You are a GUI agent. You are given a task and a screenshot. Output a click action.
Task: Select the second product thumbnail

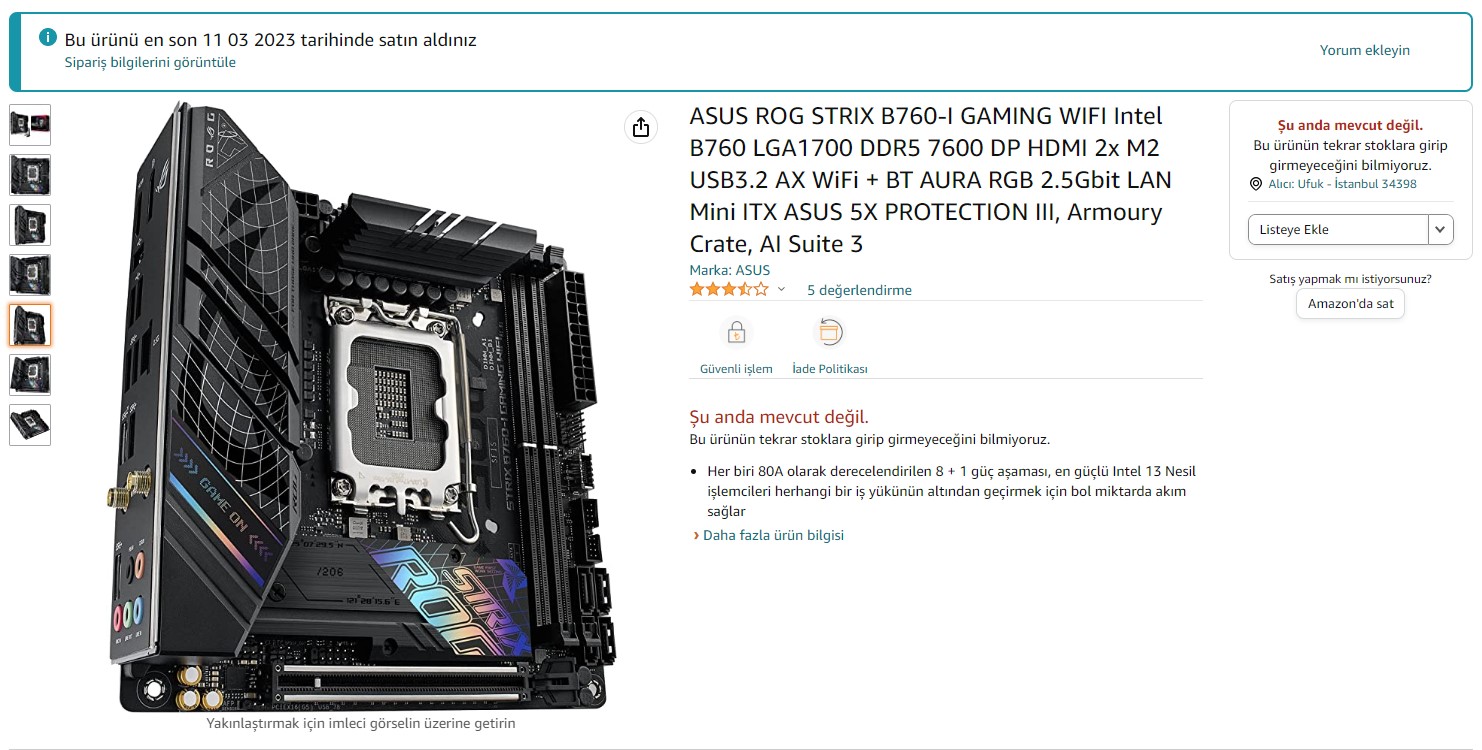(x=30, y=175)
